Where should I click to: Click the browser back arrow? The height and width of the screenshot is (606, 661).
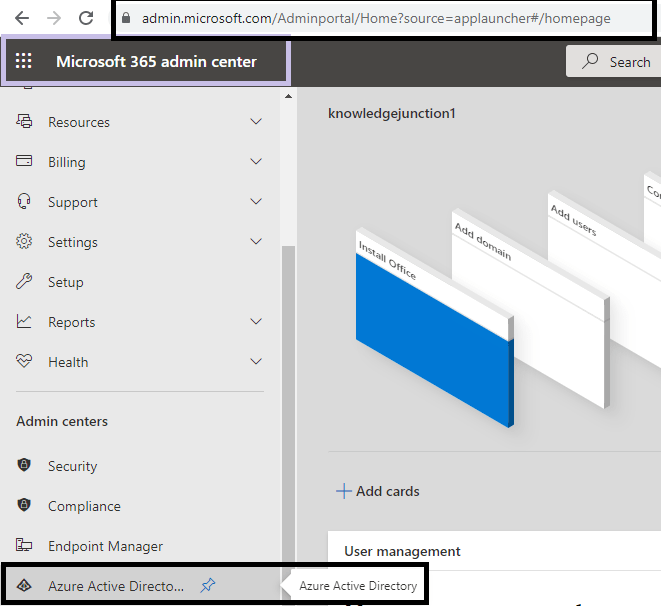tap(22, 18)
